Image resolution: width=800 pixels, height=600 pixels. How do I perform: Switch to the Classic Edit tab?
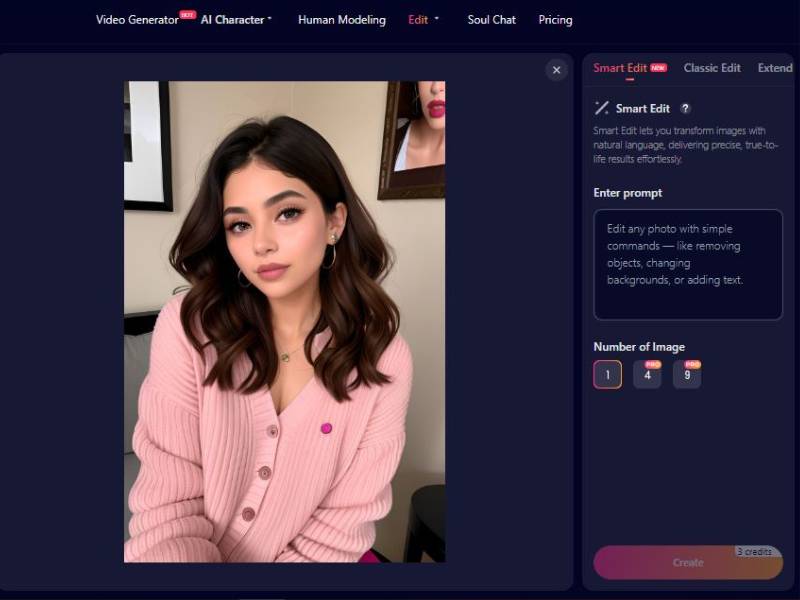pos(712,68)
